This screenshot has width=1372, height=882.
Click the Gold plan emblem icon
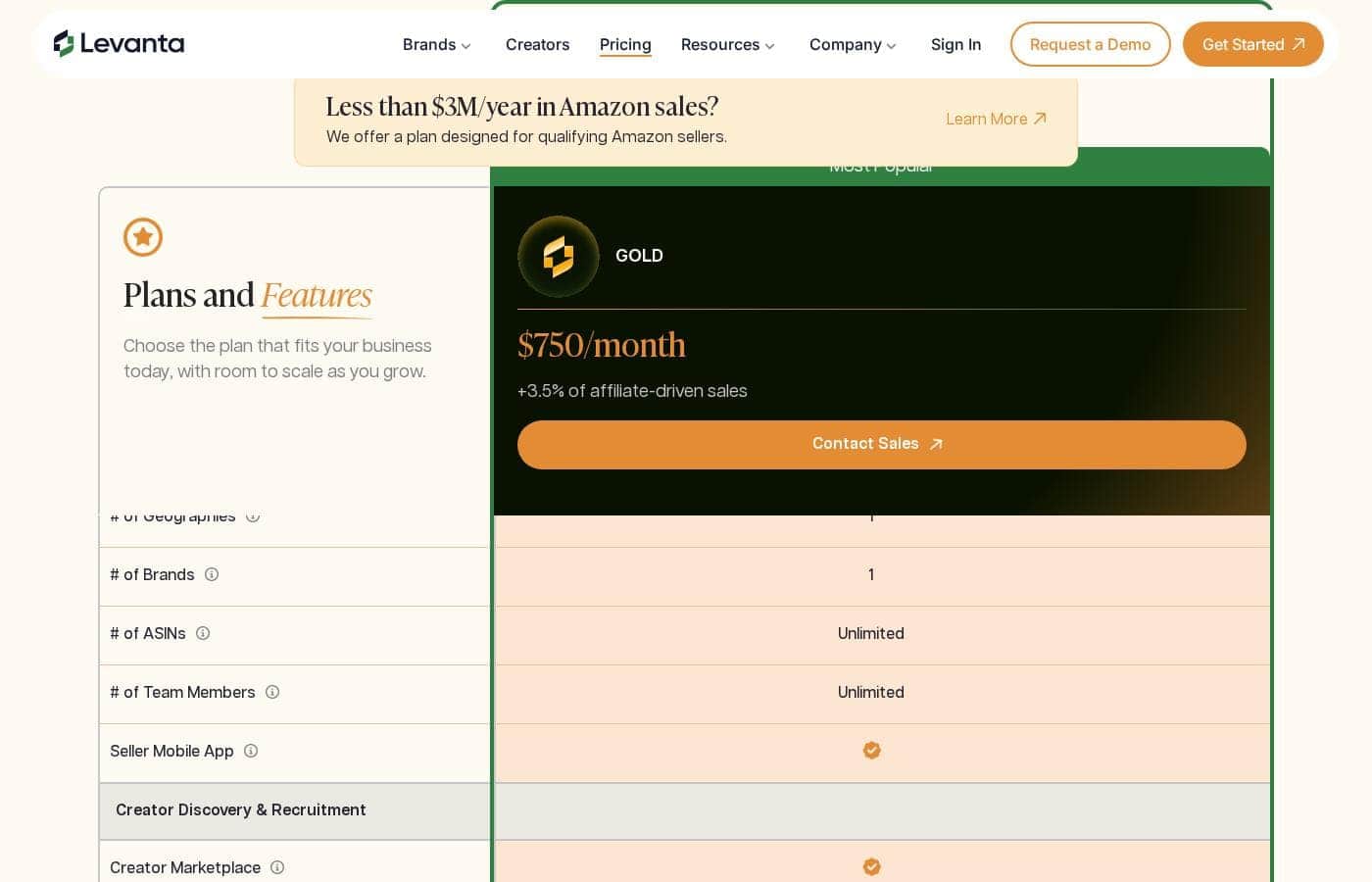coord(559,256)
